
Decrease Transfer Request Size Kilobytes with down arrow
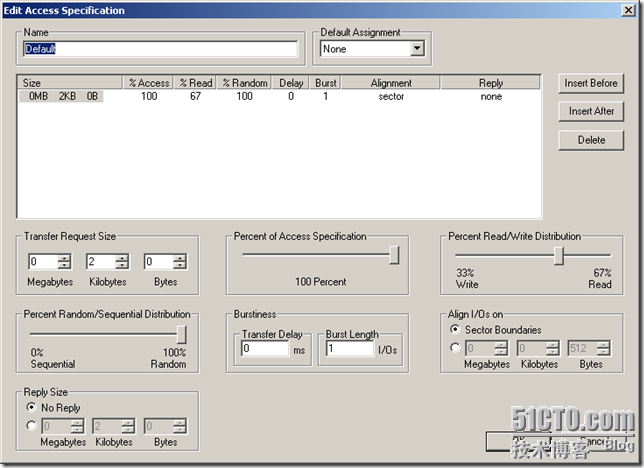(122, 265)
